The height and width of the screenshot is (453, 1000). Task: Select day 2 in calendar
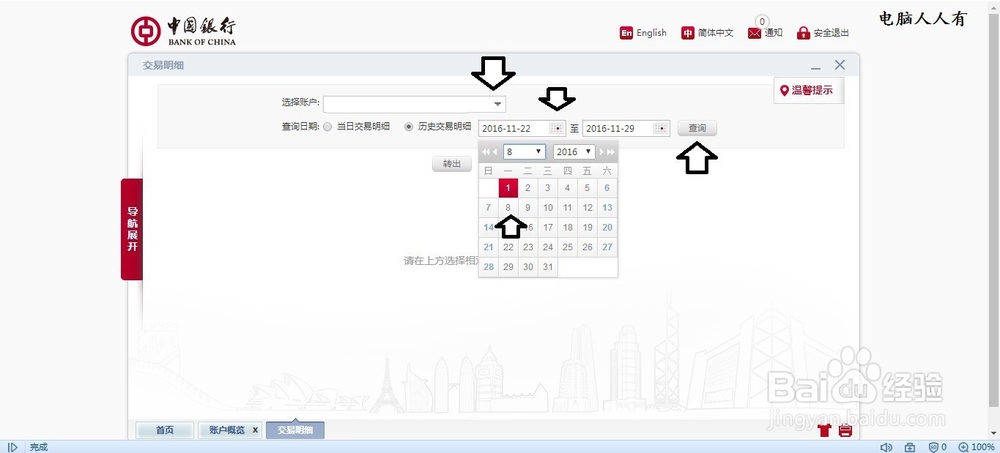528,188
